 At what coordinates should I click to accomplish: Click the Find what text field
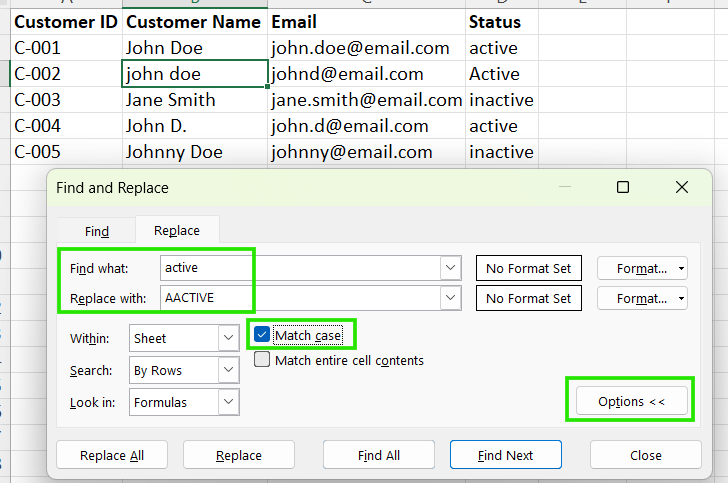click(x=300, y=268)
